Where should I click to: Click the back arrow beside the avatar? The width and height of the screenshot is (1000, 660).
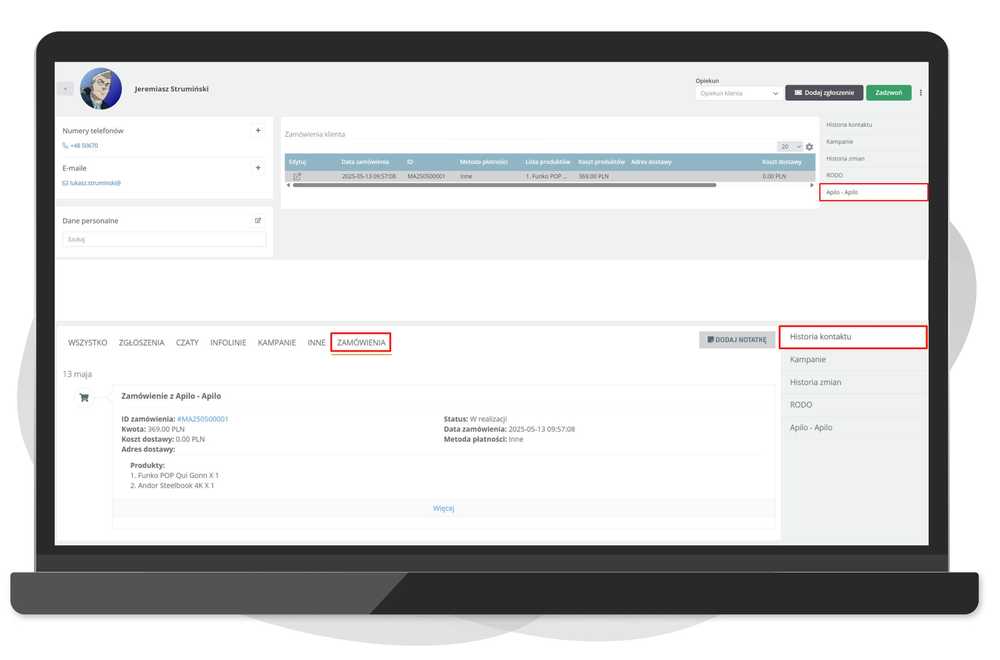coord(66,89)
